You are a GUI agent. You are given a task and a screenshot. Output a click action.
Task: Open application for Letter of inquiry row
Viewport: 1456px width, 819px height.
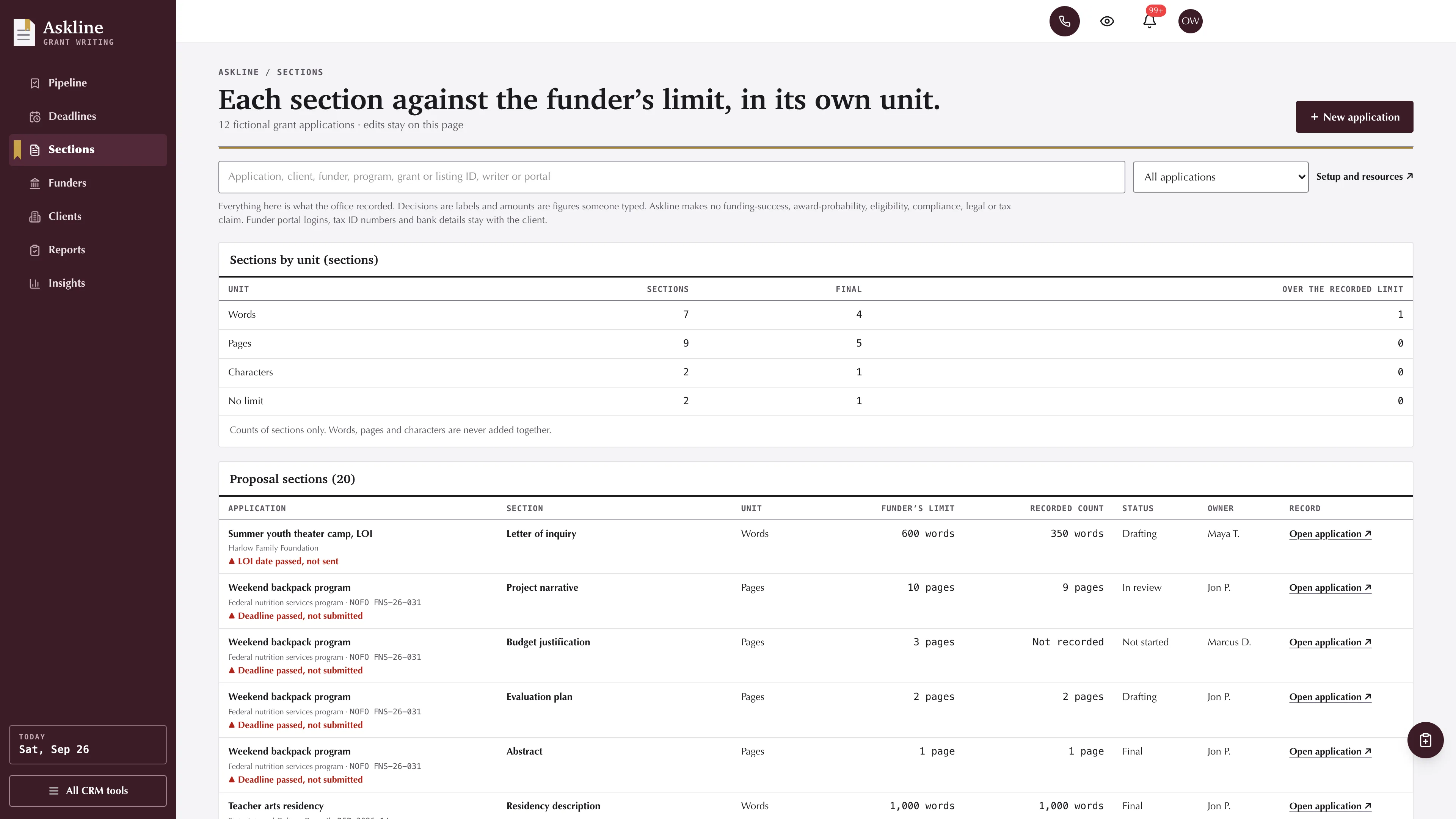click(1330, 533)
